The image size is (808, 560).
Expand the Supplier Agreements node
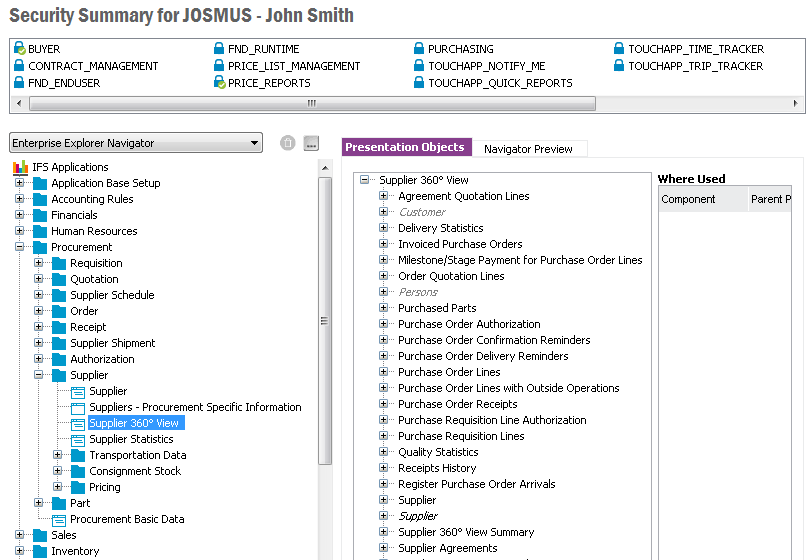coord(383,548)
